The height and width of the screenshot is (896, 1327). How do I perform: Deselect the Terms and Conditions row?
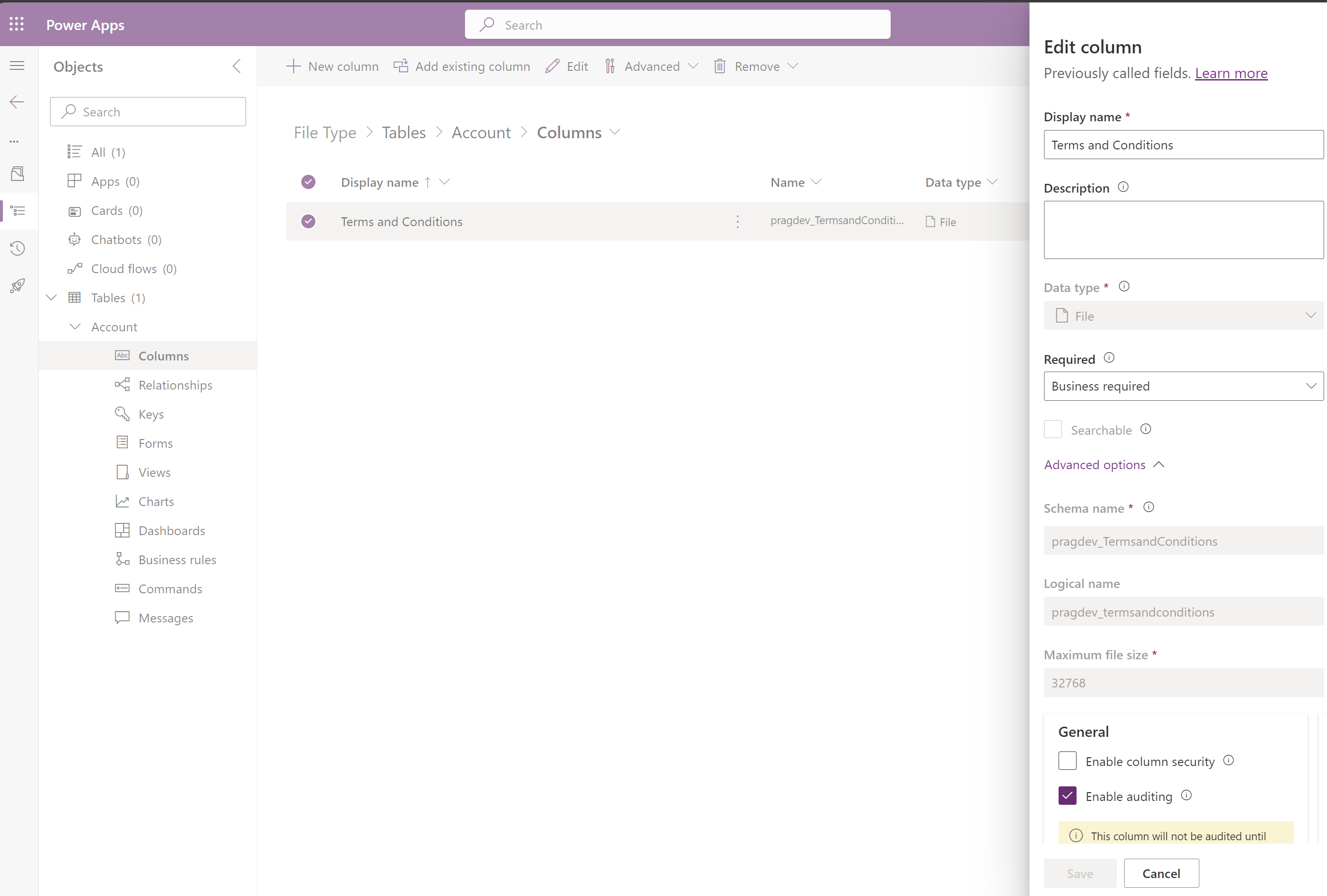(x=308, y=221)
